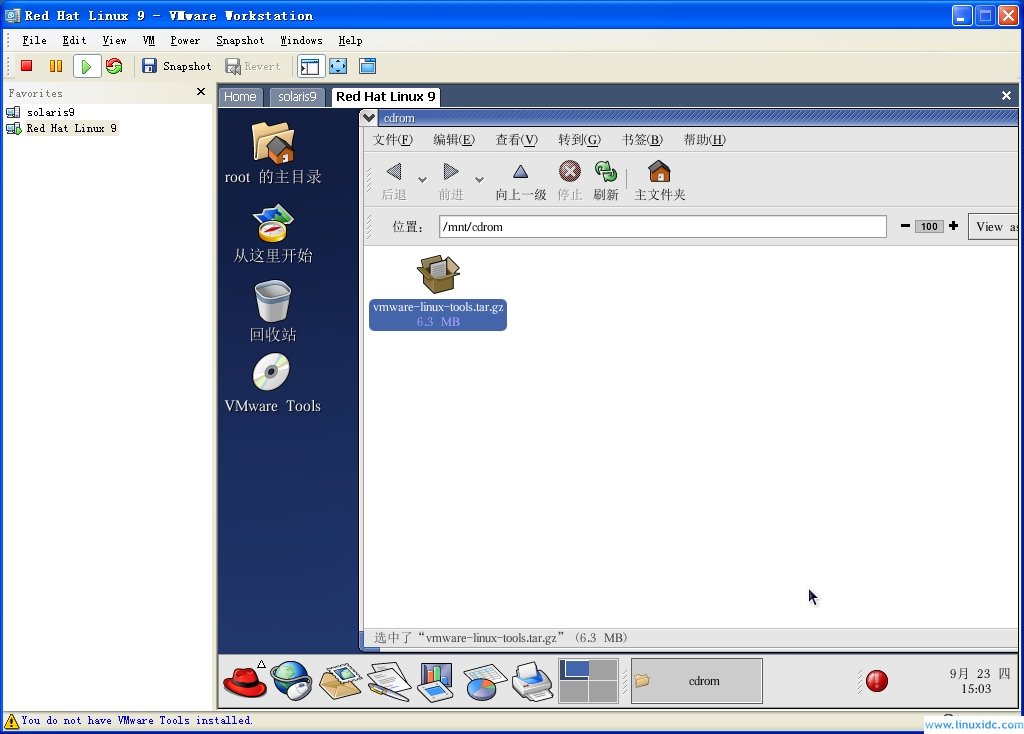Click the red Power Off stop icon

[27, 66]
